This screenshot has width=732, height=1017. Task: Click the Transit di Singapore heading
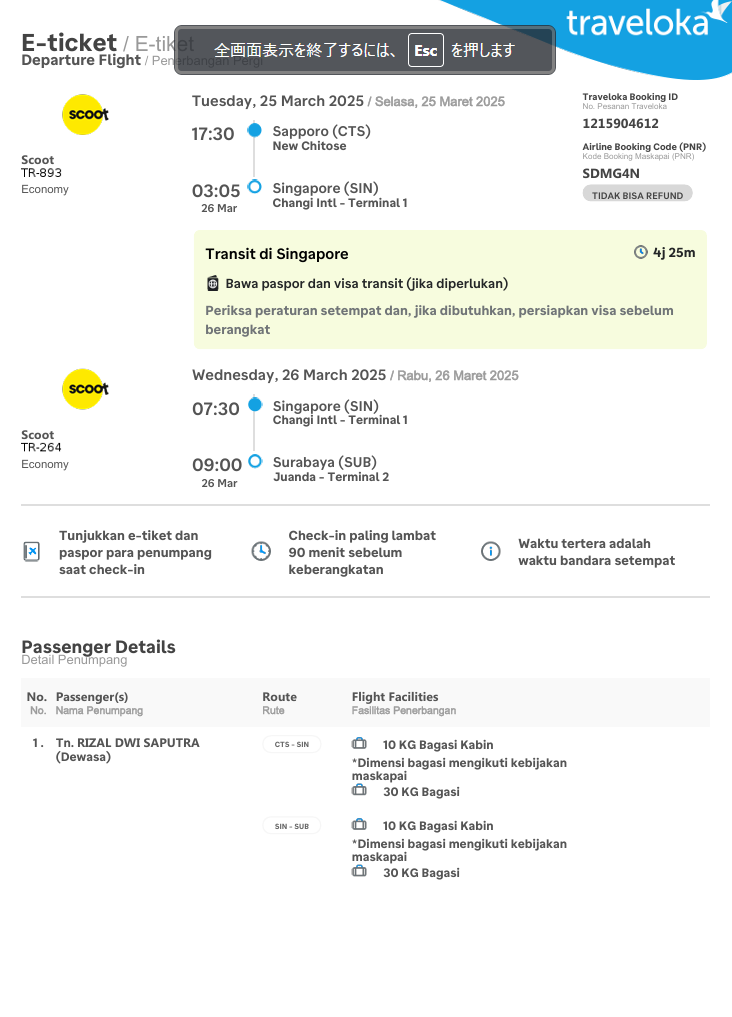277,254
